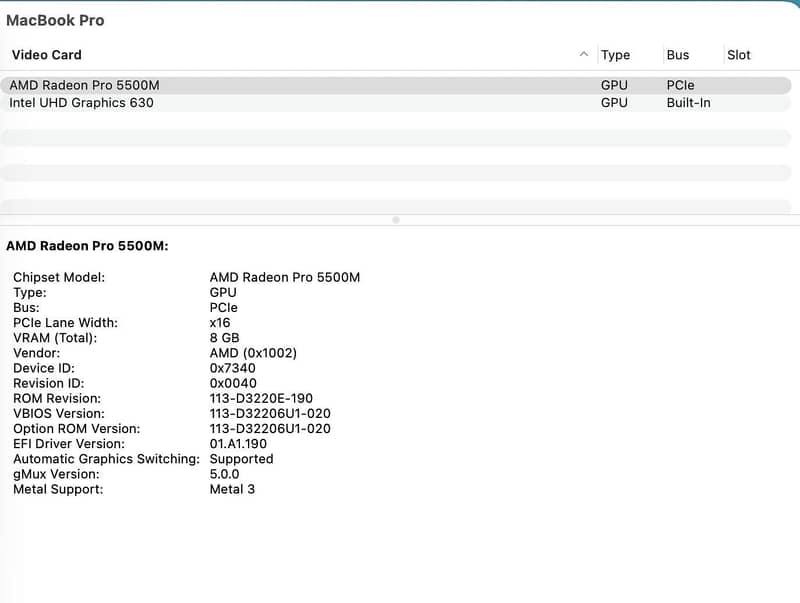Click the VRAM value 8 GB
800x603 pixels.
click(224, 338)
